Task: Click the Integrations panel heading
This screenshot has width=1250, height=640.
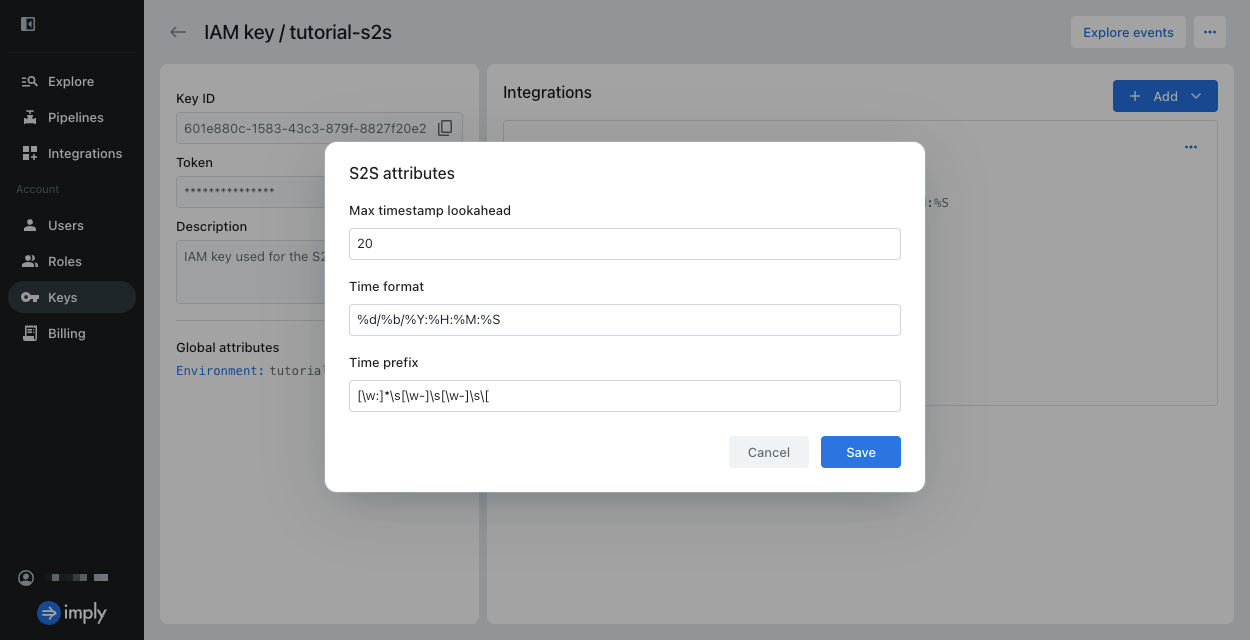Action: (x=547, y=92)
